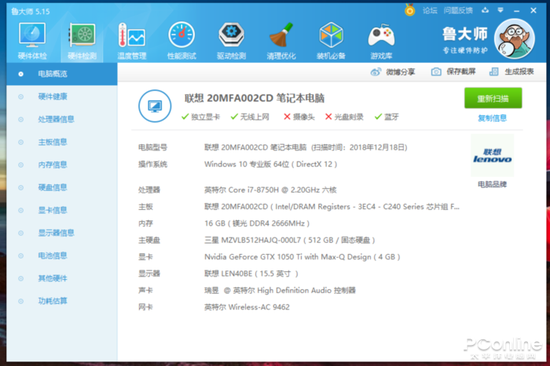Viewport: 550px width, 366px height.
Task: Click 保存截屏 save screenshot
Action: [453, 72]
